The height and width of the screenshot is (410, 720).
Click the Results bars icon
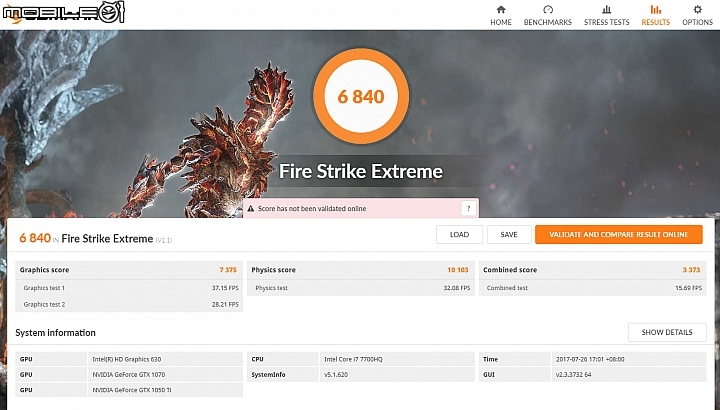[656, 10]
